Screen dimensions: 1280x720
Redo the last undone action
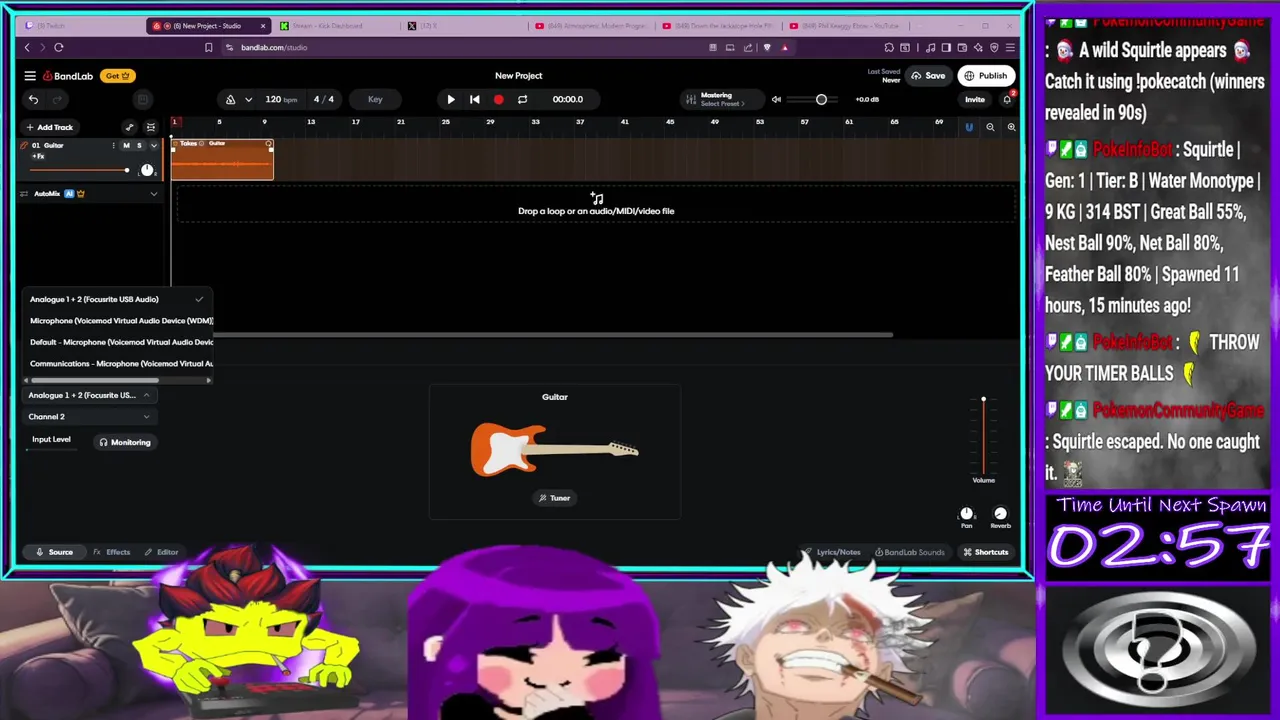coord(57,99)
